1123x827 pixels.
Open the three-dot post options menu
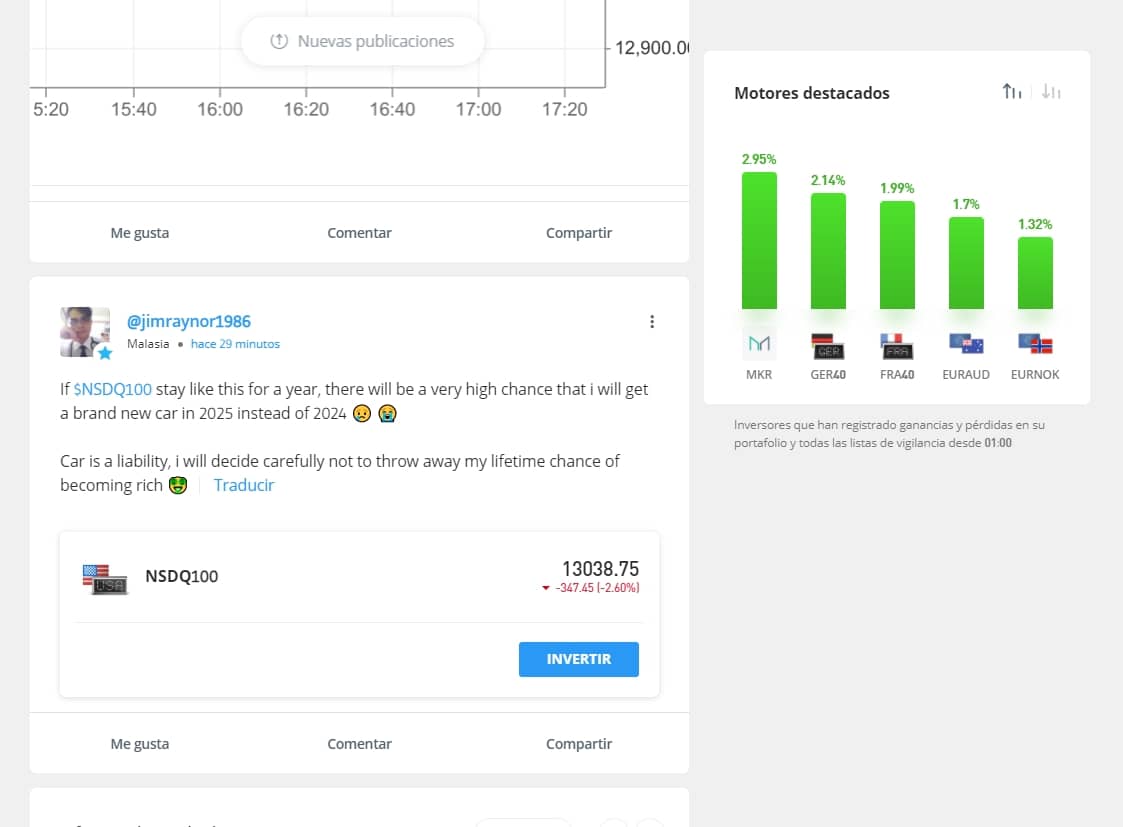(652, 322)
